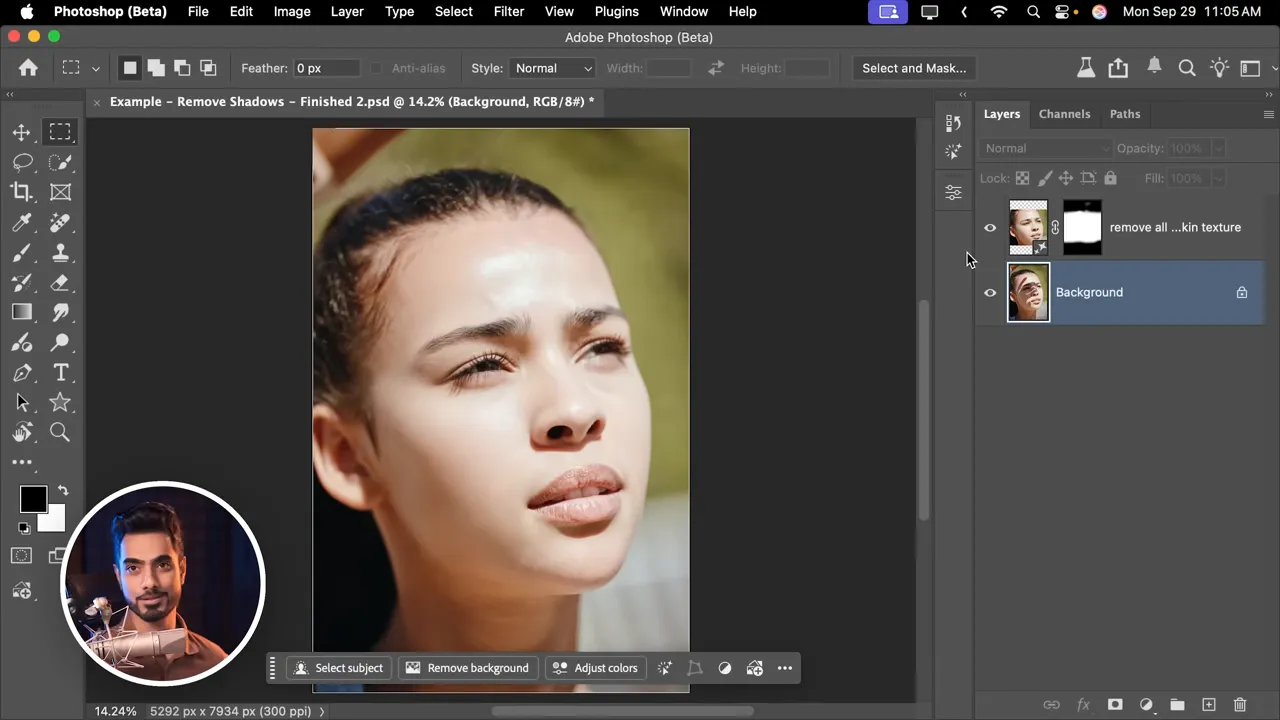Select the Clone Stamp tool
Screen dimensions: 1280x720
60,252
